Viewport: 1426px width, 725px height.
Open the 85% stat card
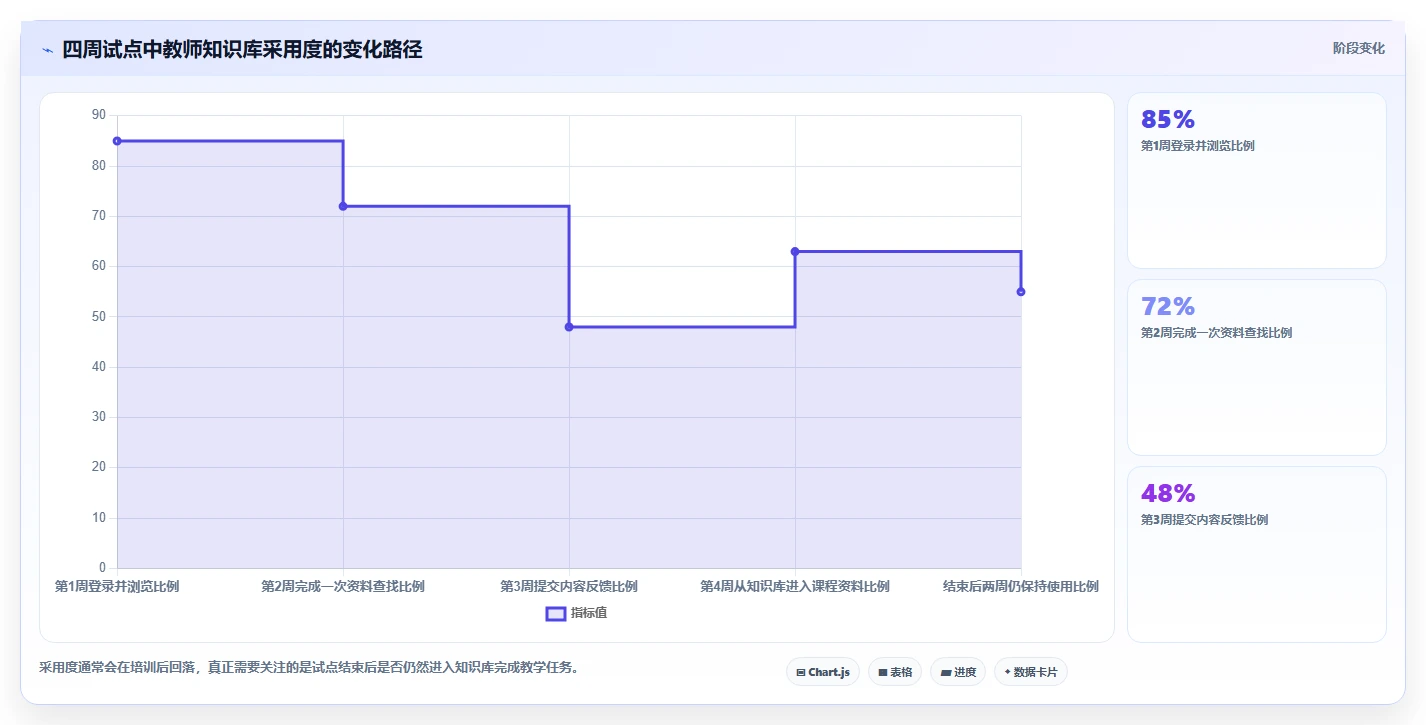click(1256, 180)
